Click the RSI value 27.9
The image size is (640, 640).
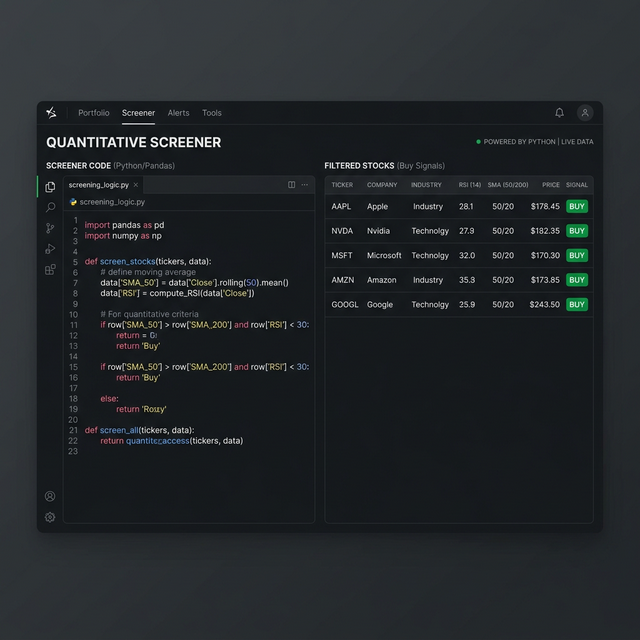[467, 231]
